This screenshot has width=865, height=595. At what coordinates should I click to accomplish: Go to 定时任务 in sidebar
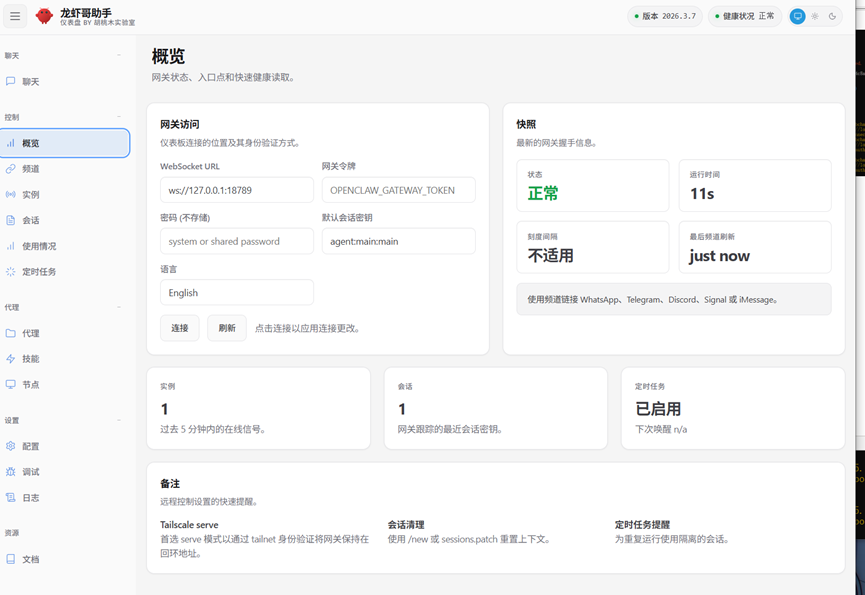click(38, 272)
